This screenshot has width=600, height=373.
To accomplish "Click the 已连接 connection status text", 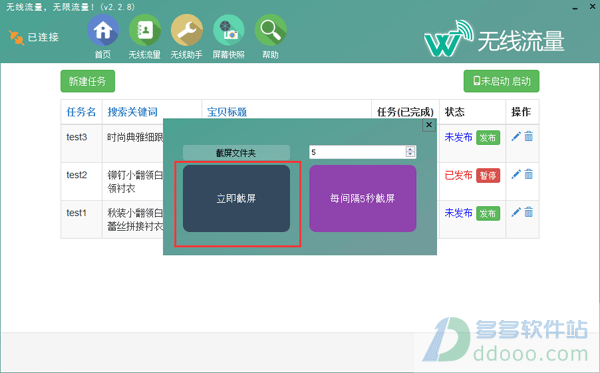I will coord(43,37).
